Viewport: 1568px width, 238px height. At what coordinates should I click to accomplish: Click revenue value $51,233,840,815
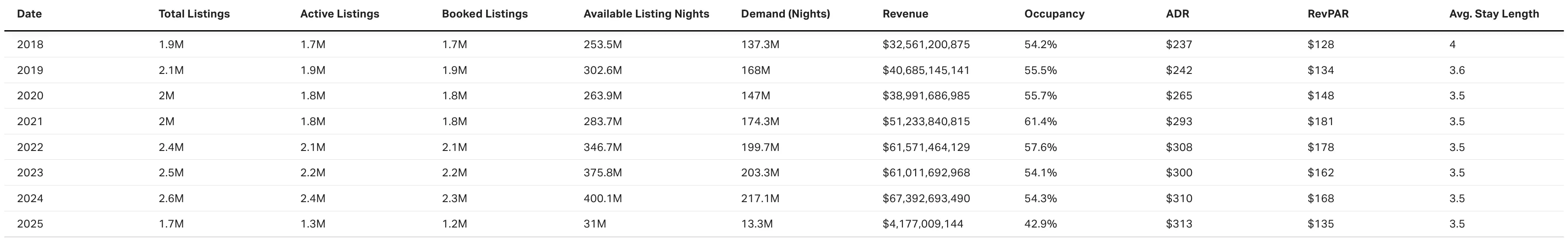[927, 122]
